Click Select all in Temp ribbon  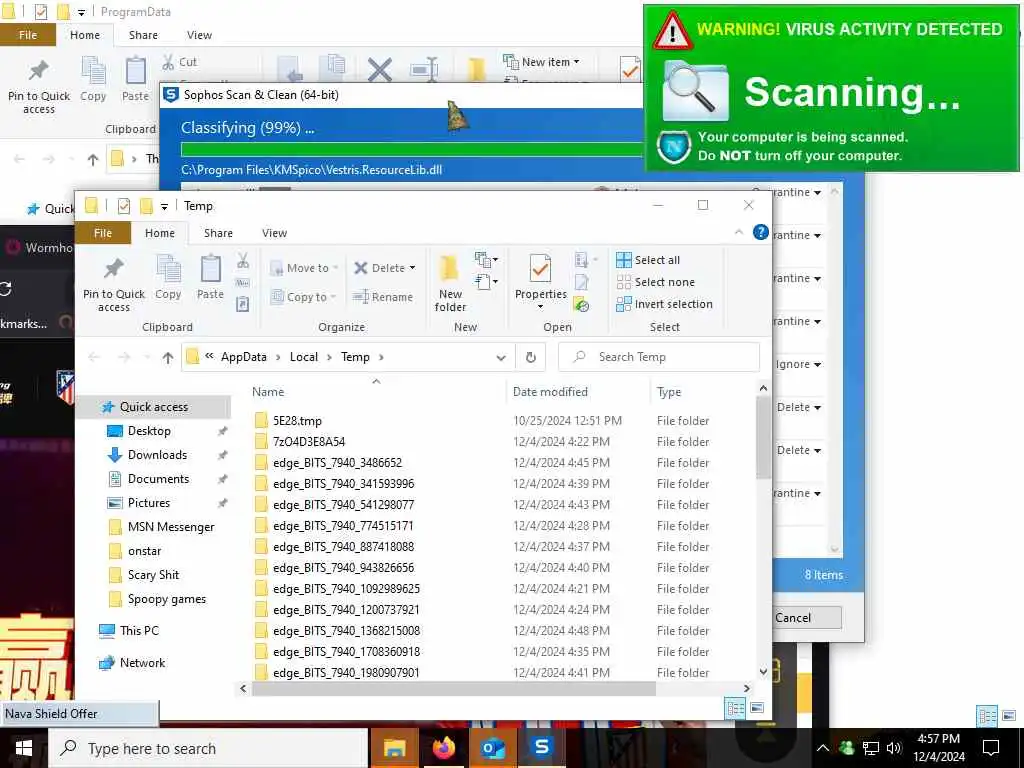point(648,260)
